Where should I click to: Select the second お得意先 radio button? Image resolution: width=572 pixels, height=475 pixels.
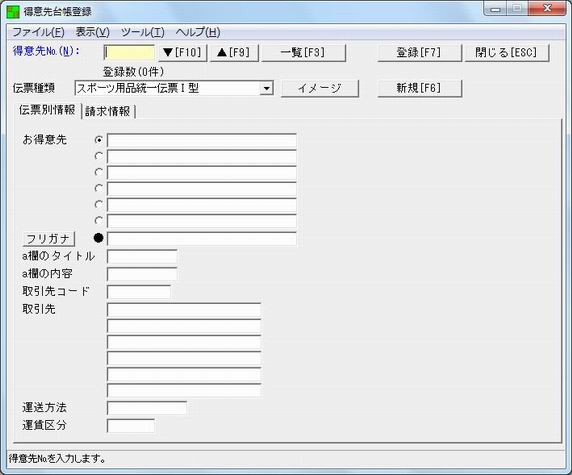[98, 156]
